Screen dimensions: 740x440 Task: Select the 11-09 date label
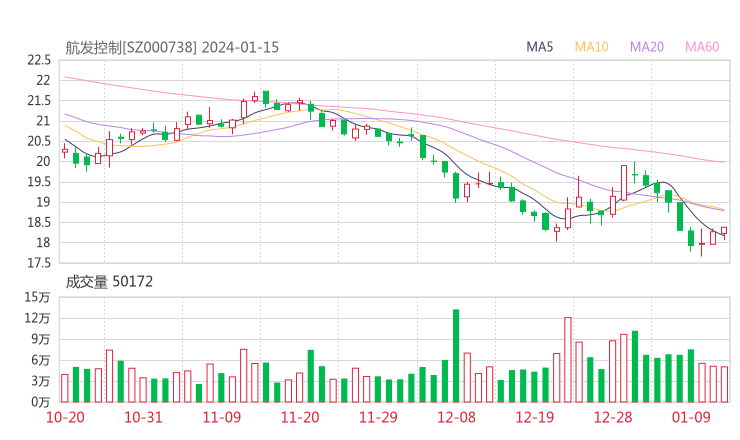click(221, 417)
